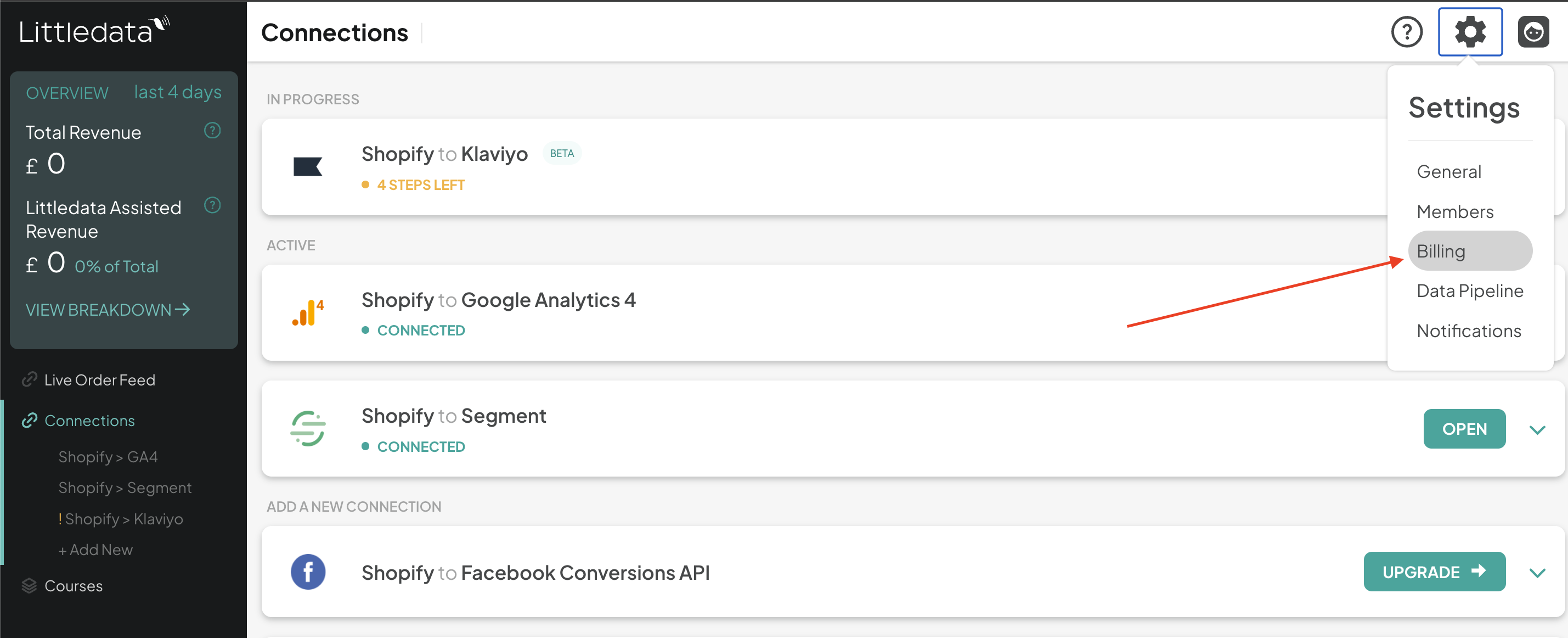Click the help question mark icon in header

pos(1407,32)
